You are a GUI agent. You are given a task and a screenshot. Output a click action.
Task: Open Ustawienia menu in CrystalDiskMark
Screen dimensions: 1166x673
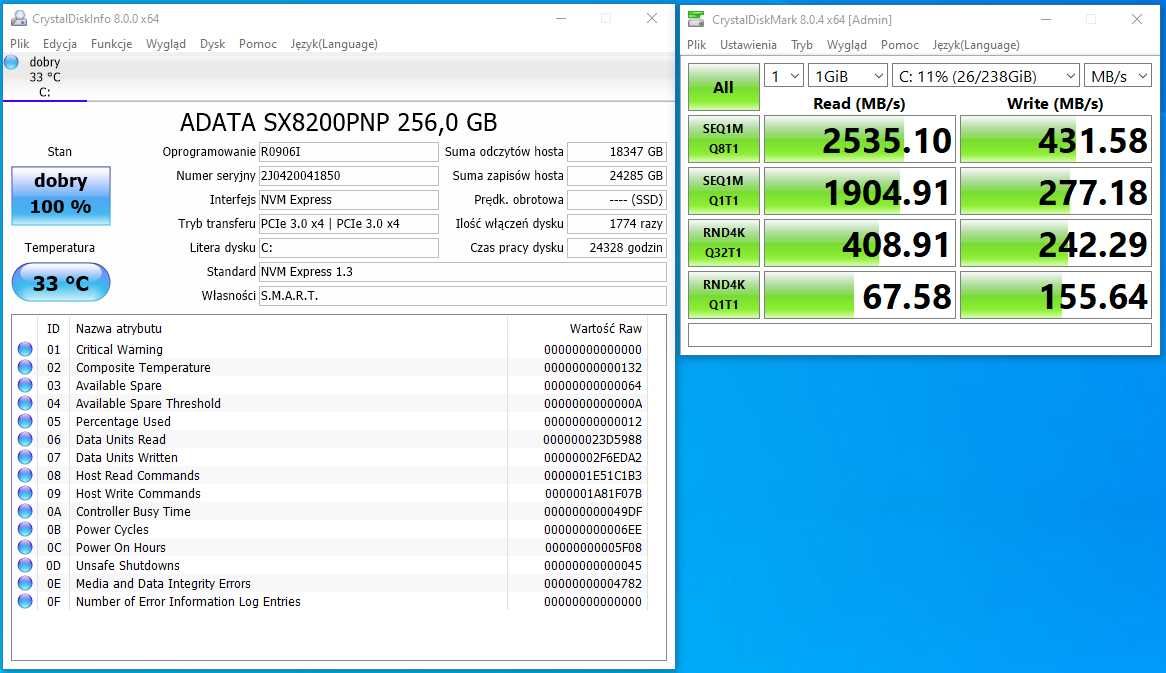click(748, 45)
